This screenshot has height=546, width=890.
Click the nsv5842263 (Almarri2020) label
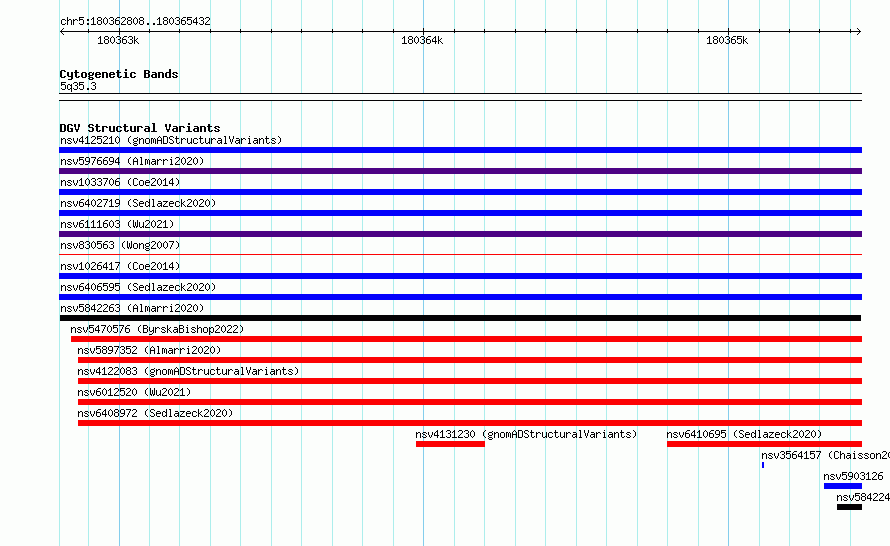pyautogui.click(x=132, y=308)
